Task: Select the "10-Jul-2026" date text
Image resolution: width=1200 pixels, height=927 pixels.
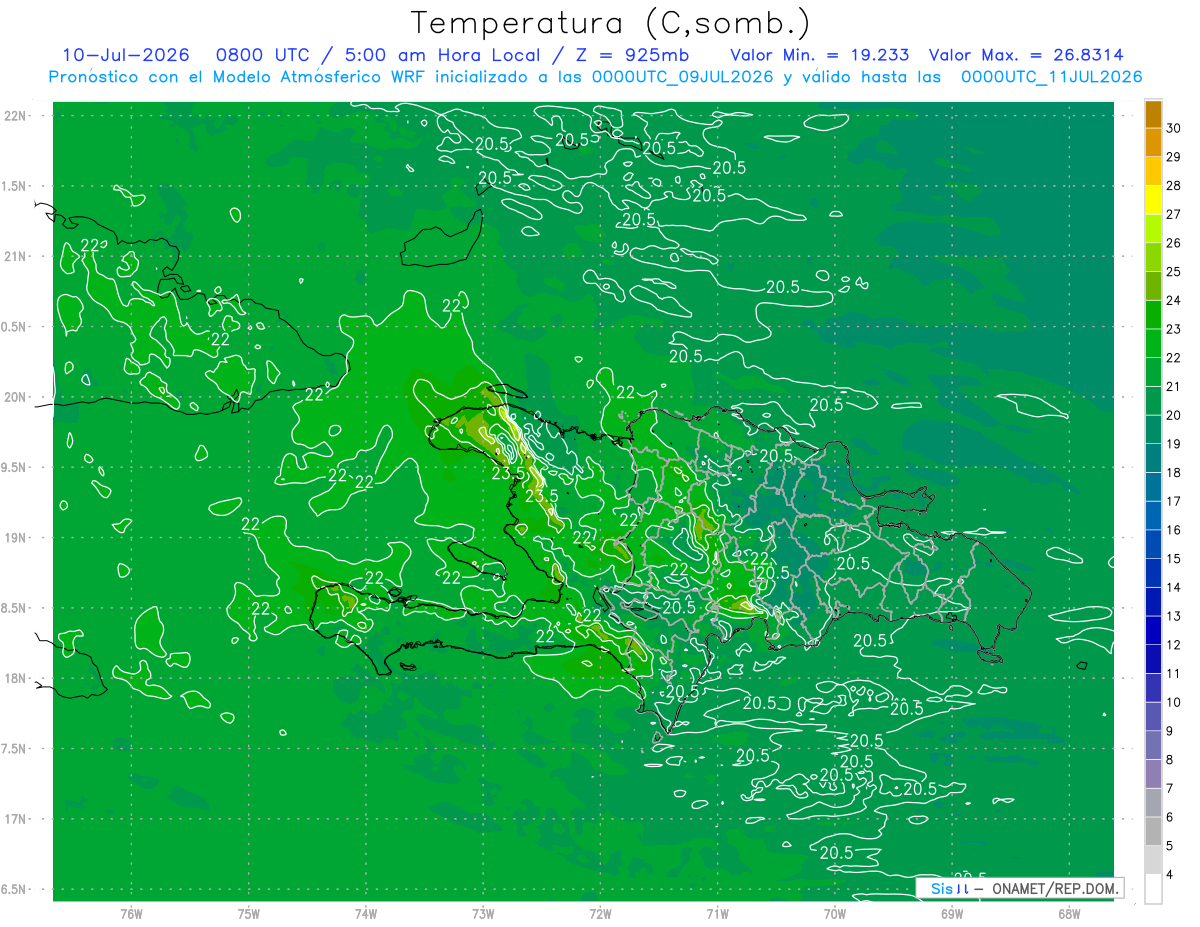Action: pyautogui.click(x=125, y=55)
